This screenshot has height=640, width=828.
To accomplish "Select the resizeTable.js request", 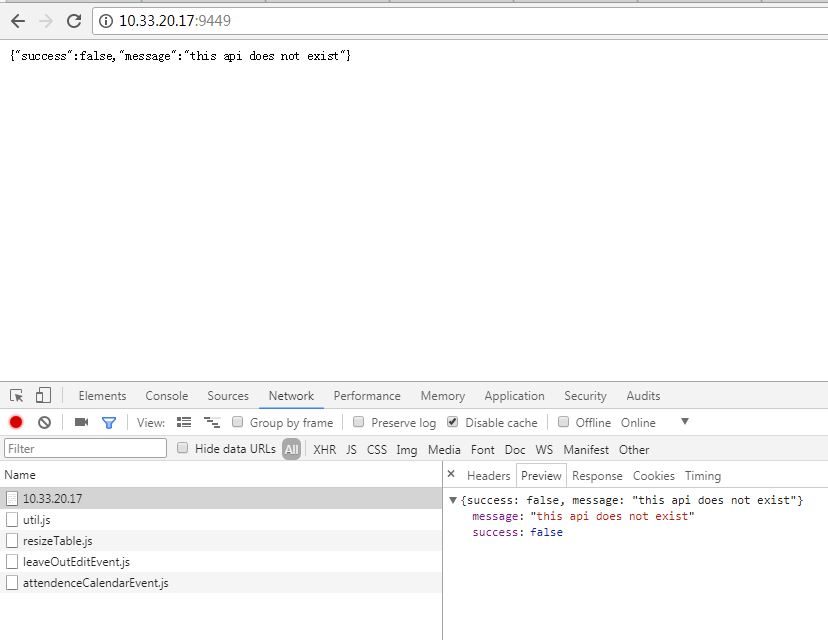I will point(221,541).
